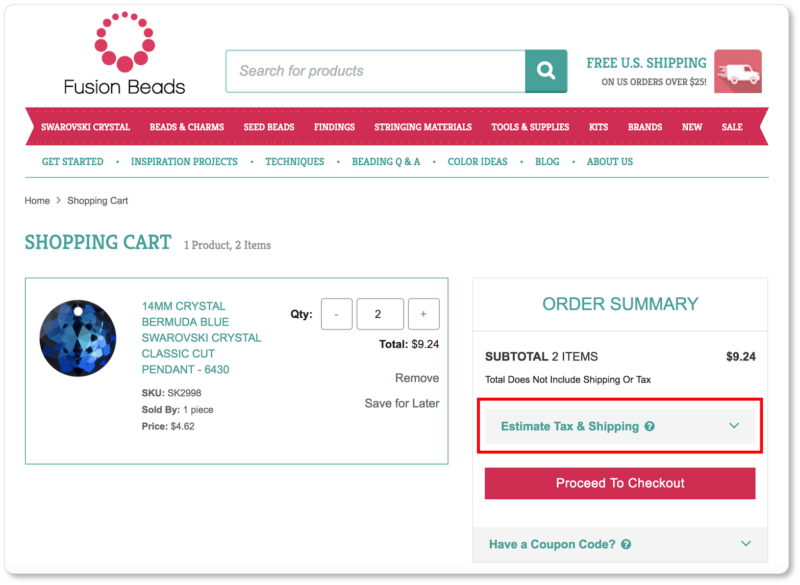Click help icon beside Estimate Tax & Shipping
Image resolution: width=800 pixels, height=585 pixels.
[650, 426]
